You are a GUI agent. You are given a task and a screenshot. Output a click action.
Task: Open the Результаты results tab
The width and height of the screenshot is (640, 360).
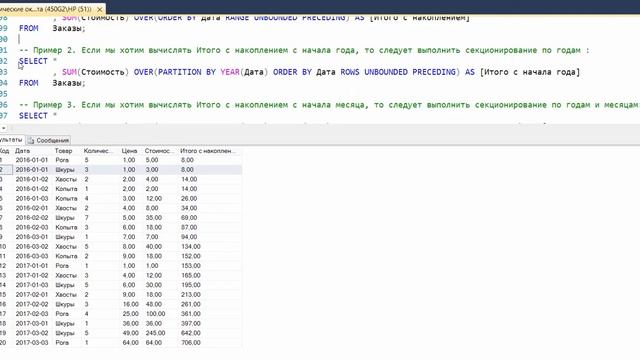point(11,140)
